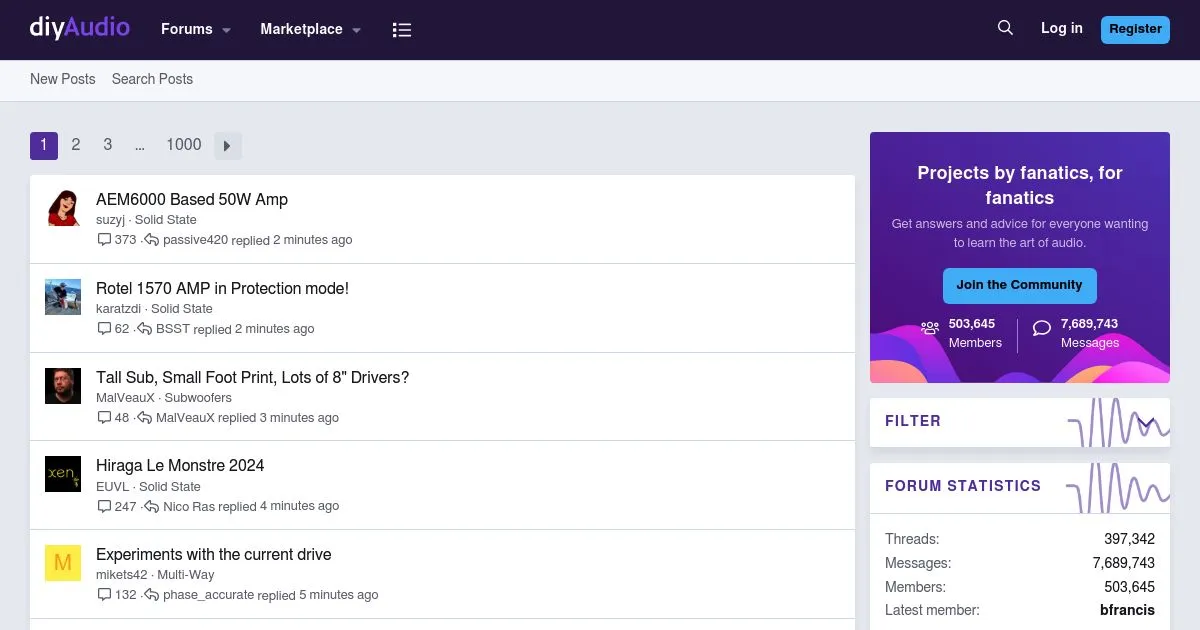Click Log in
This screenshot has width=1200, height=630.
(1061, 28)
